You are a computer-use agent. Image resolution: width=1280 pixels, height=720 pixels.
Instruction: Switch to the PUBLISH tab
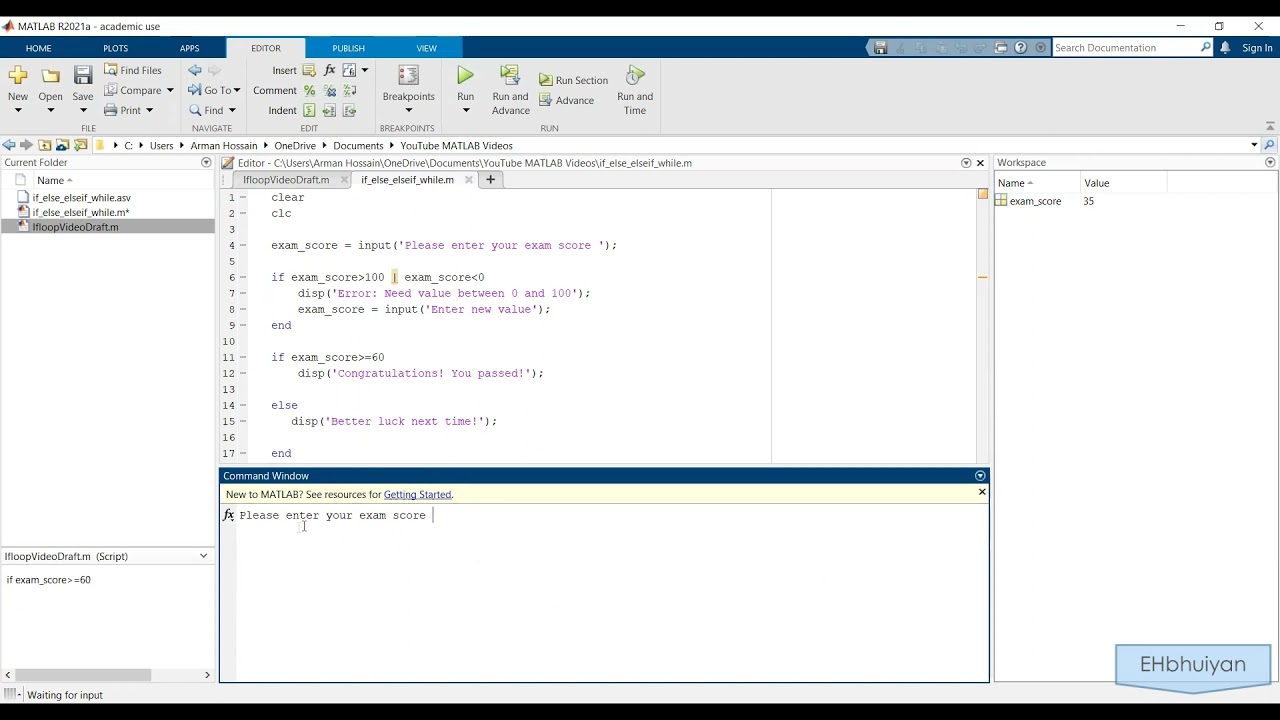(348, 48)
